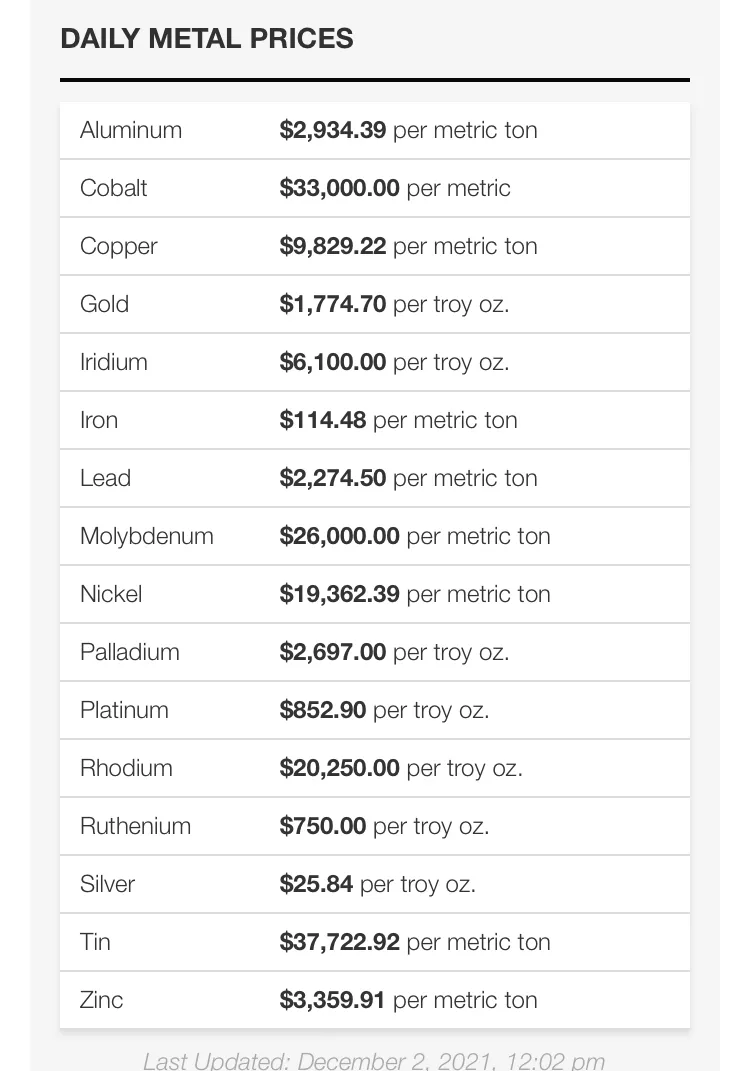The height and width of the screenshot is (1071, 750).
Task: Click the Platinum row label
Action: [x=124, y=710]
